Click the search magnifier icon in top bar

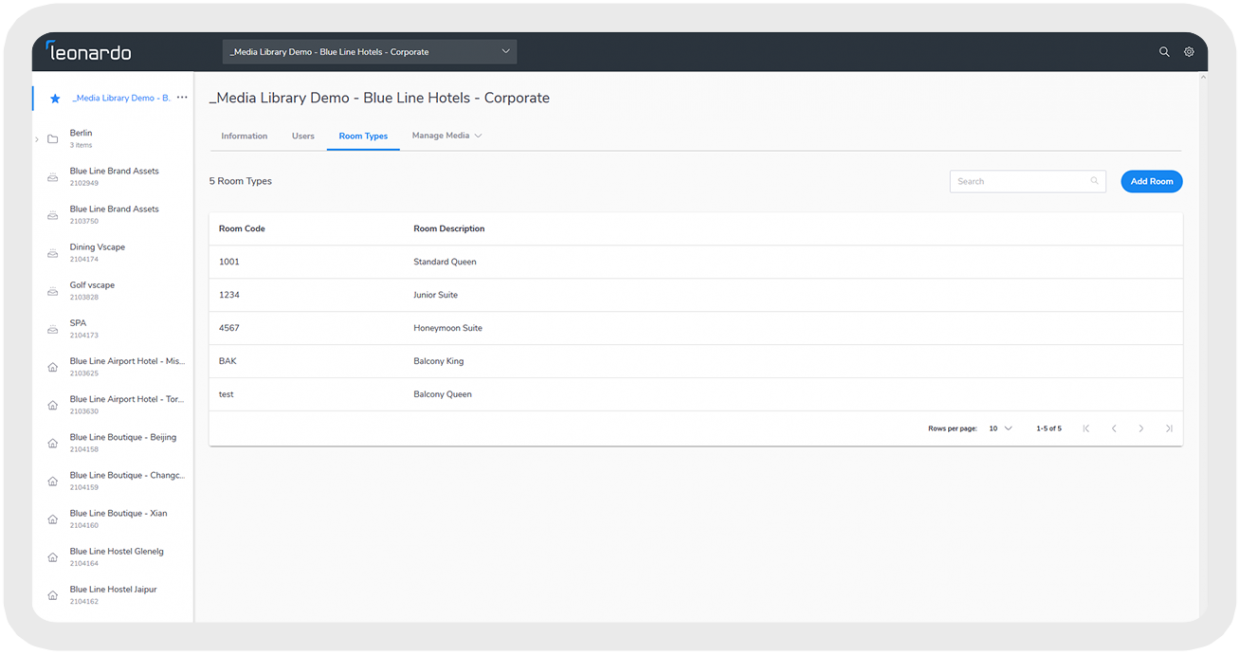(1164, 52)
